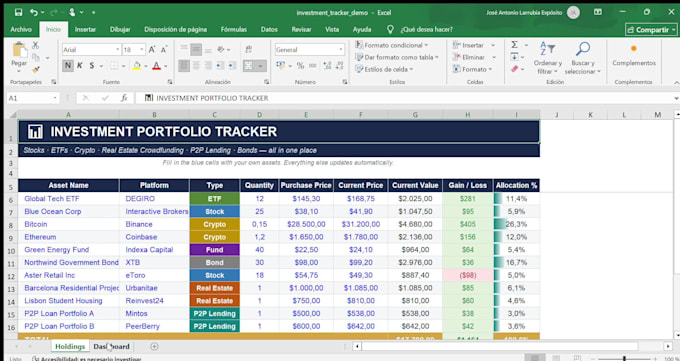Click ¿Qué desea hacer? search box
This screenshot has width=680, height=361.
427,30
